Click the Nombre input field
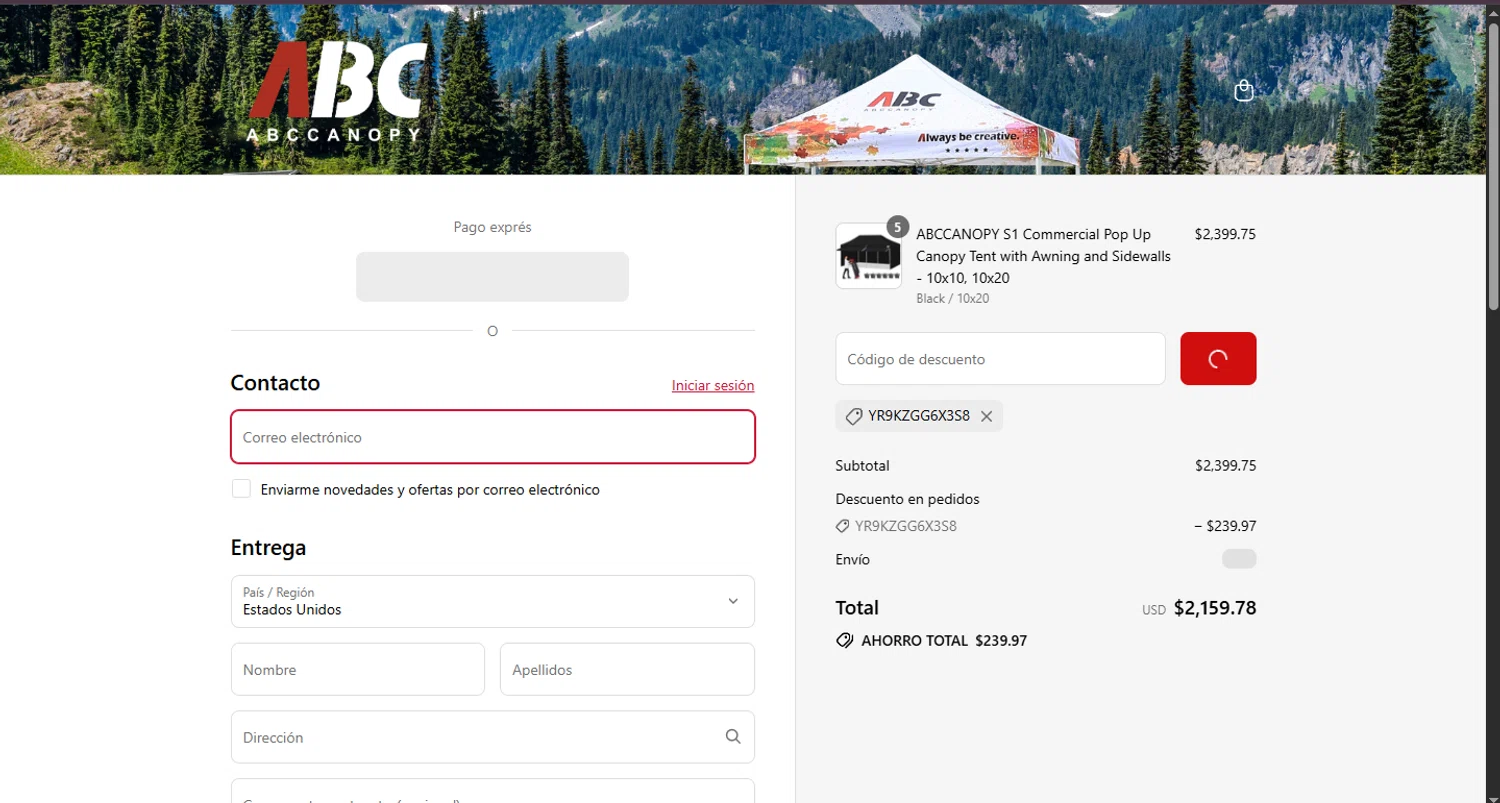Screen dimensions: 1500x803 pyautogui.click(x=358, y=669)
